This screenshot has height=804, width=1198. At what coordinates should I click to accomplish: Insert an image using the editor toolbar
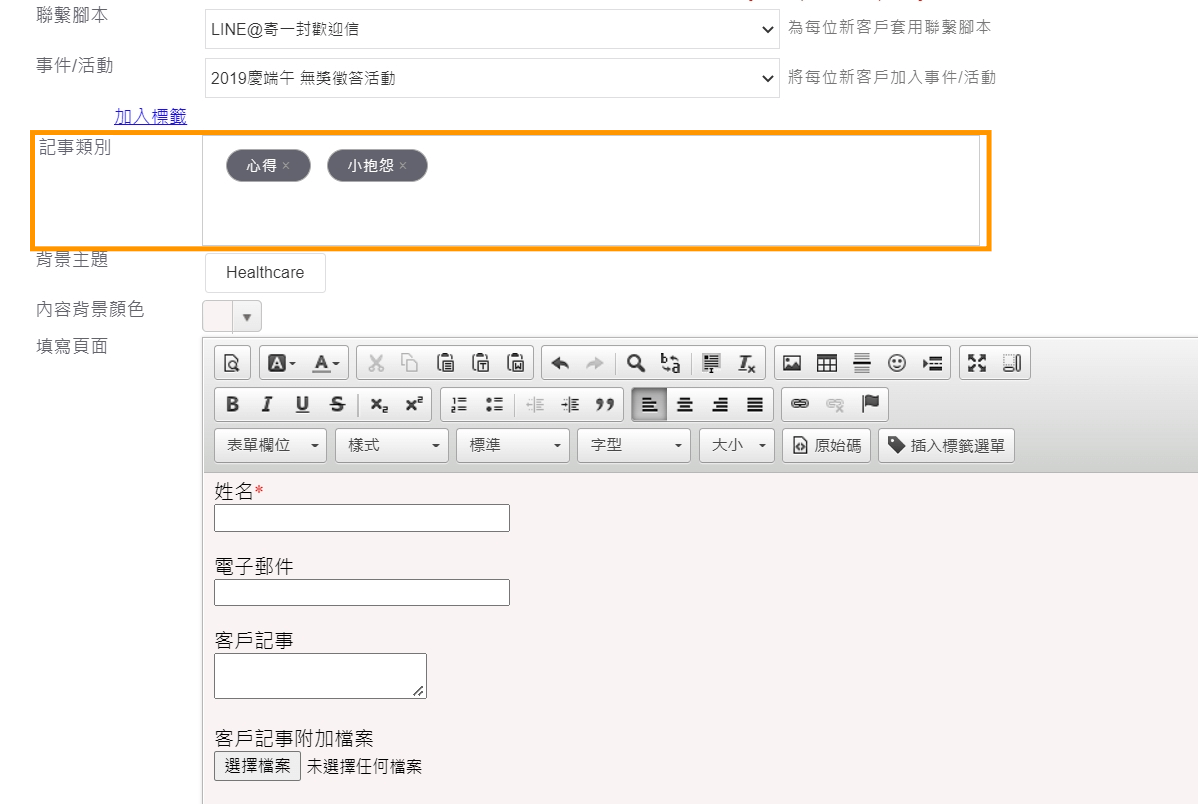[x=792, y=363]
